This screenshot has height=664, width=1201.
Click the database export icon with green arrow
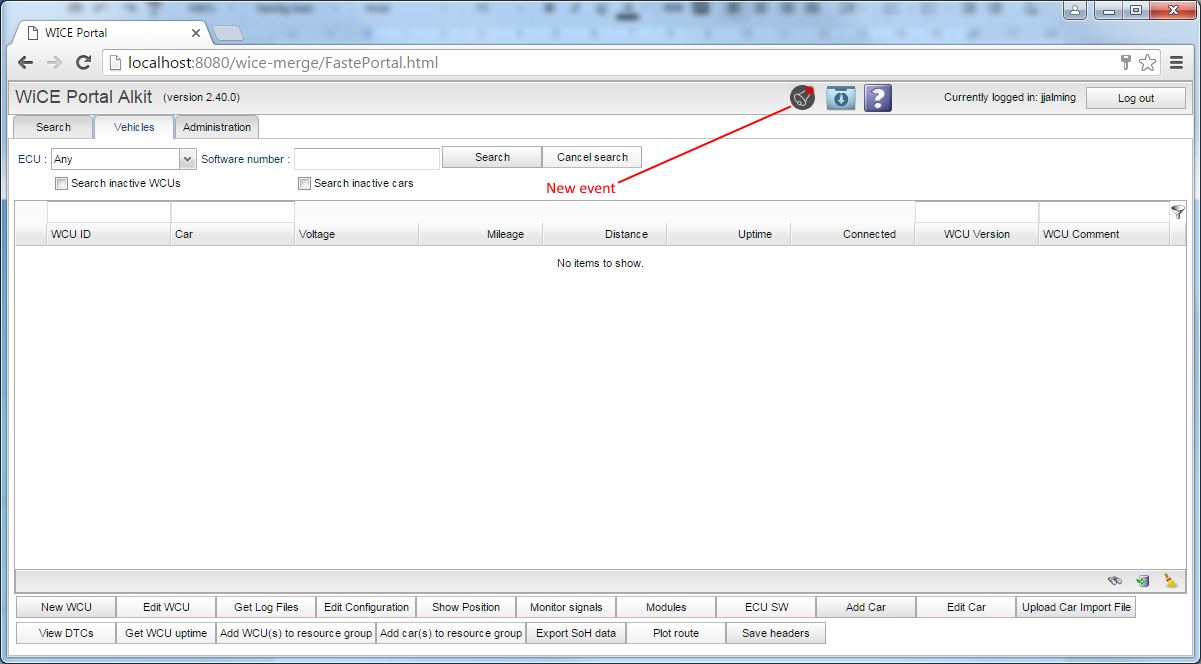[1142, 581]
